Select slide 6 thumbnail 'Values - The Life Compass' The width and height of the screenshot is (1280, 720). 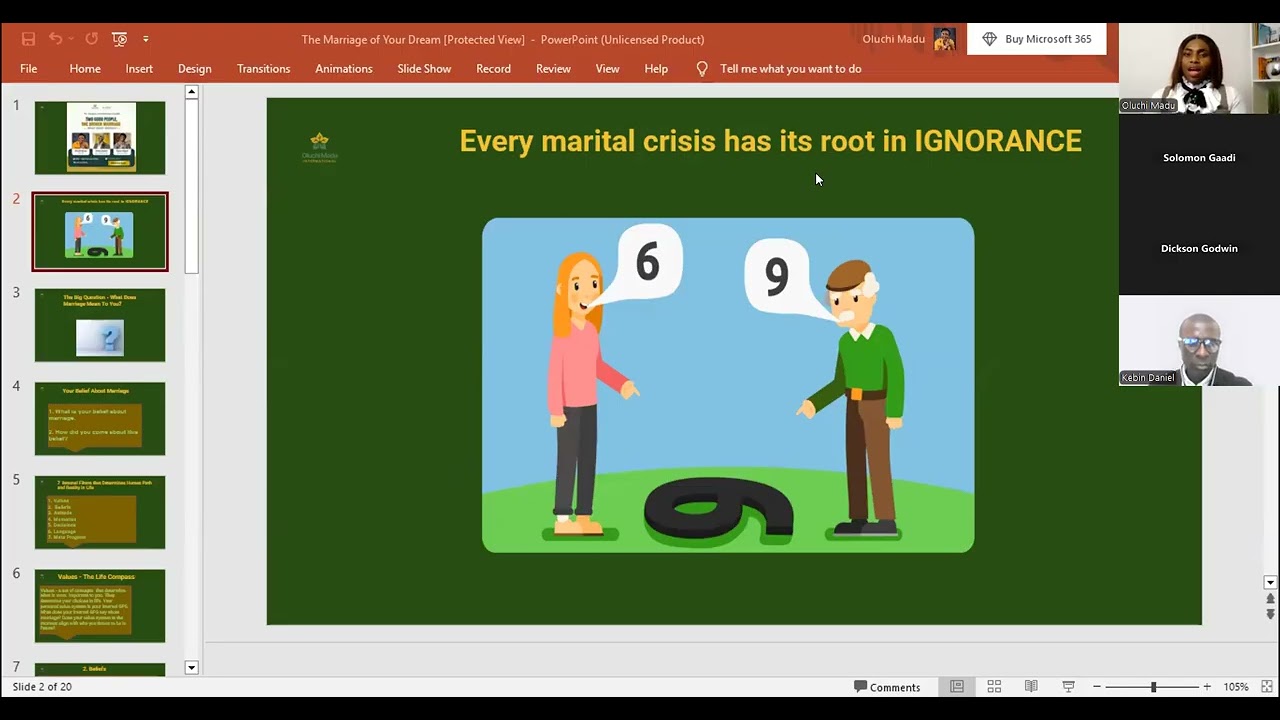point(100,606)
